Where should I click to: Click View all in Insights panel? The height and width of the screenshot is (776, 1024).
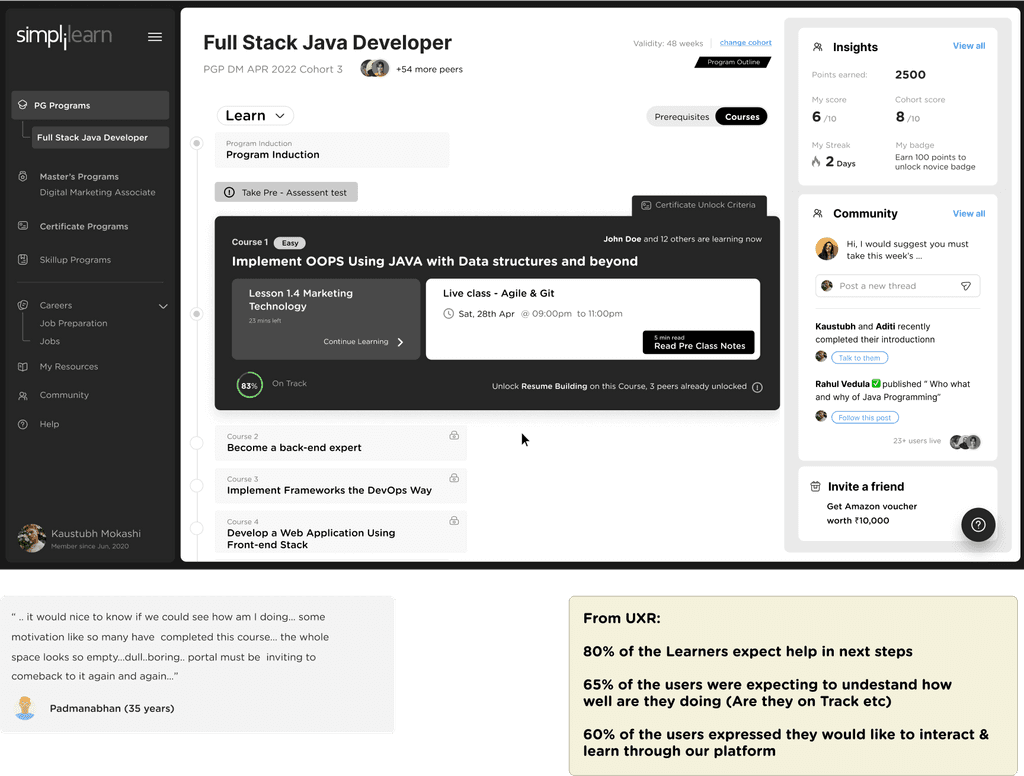[x=968, y=46]
